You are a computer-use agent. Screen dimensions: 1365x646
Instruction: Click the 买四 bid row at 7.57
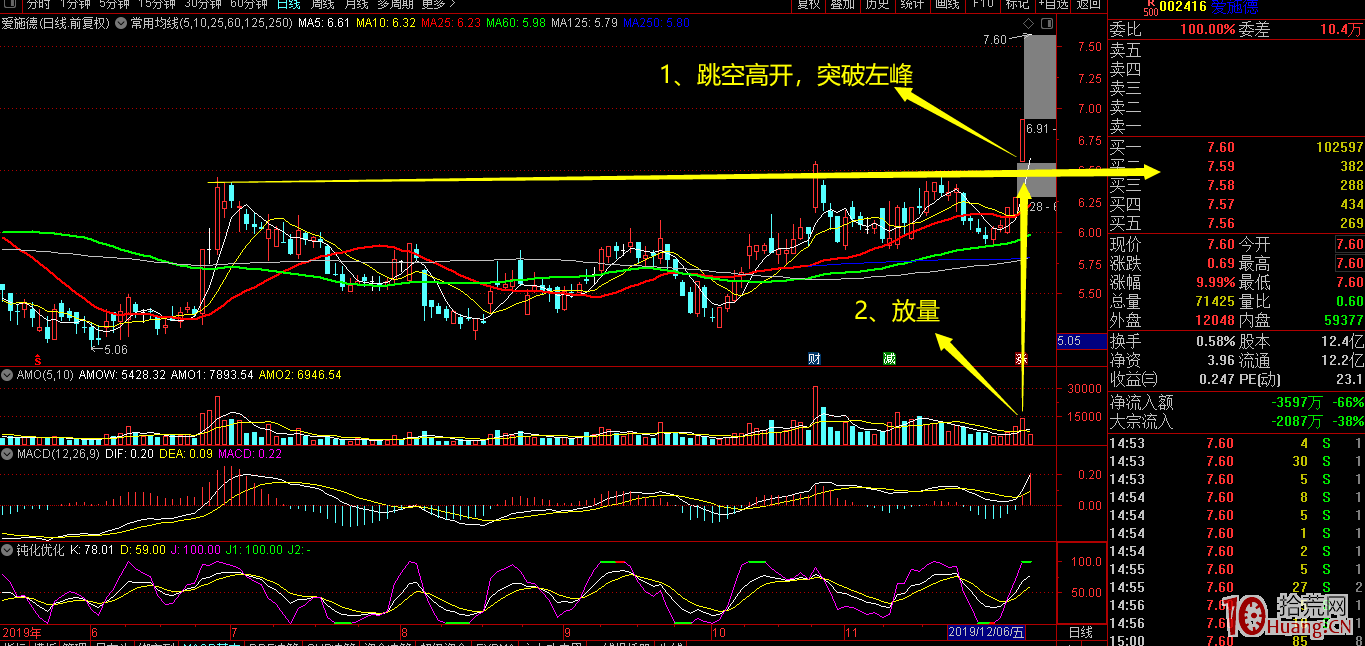pos(1236,204)
